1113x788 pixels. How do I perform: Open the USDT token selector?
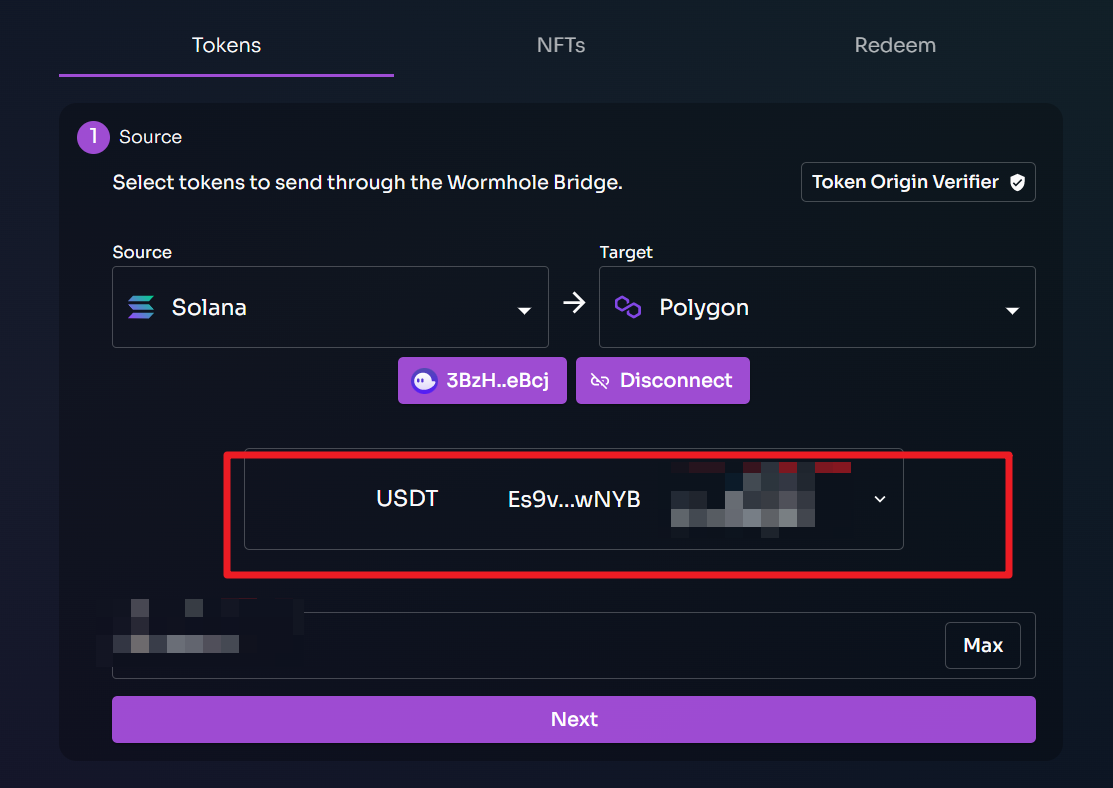(574, 499)
